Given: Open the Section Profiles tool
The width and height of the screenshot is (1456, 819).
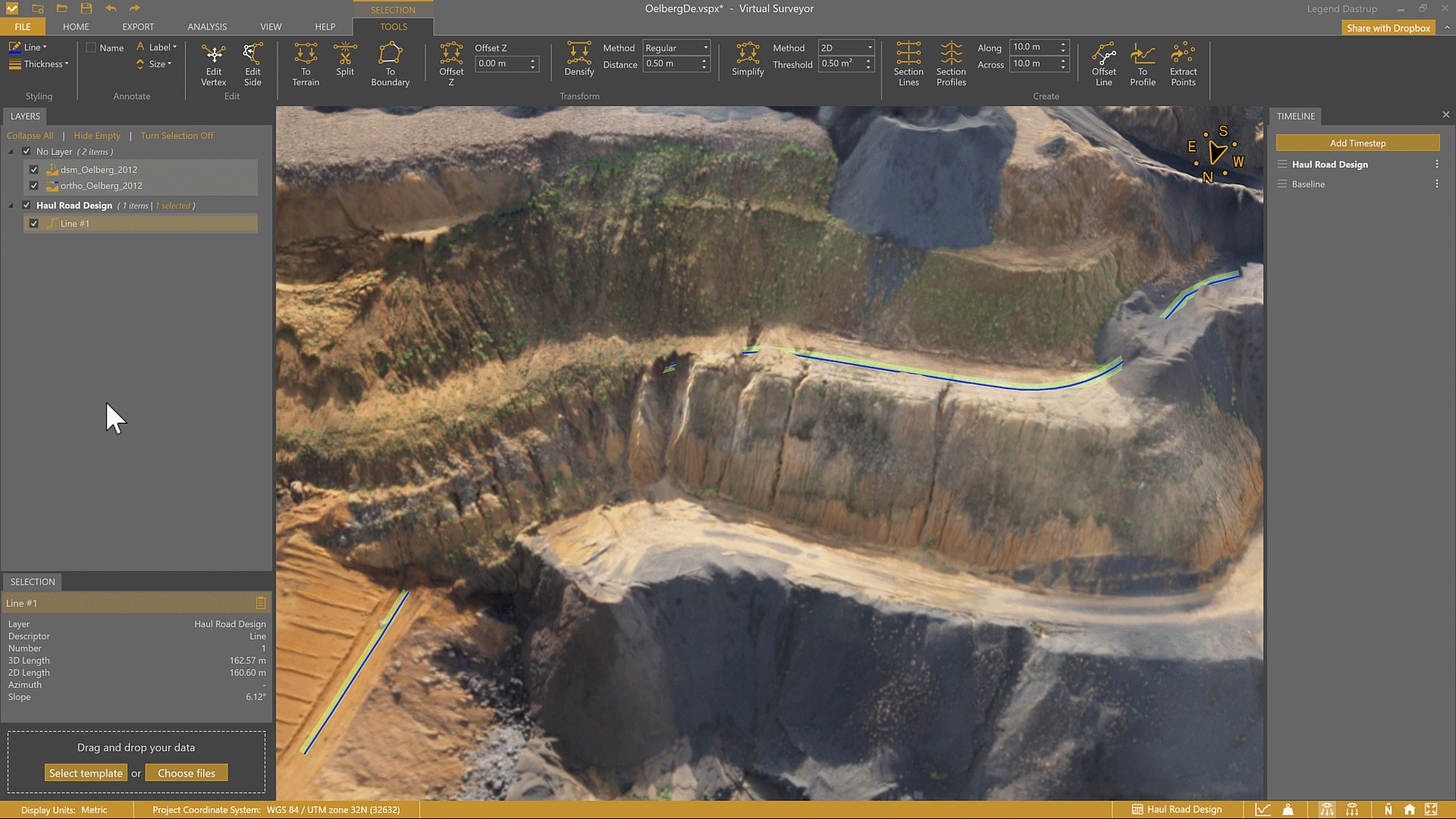Looking at the screenshot, I should pos(951,64).
